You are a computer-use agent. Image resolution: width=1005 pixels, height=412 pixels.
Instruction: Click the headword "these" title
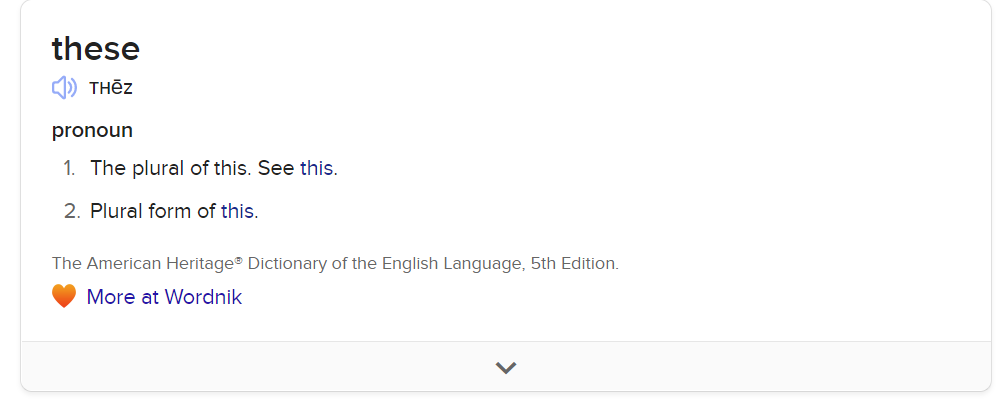coord(96,48)
